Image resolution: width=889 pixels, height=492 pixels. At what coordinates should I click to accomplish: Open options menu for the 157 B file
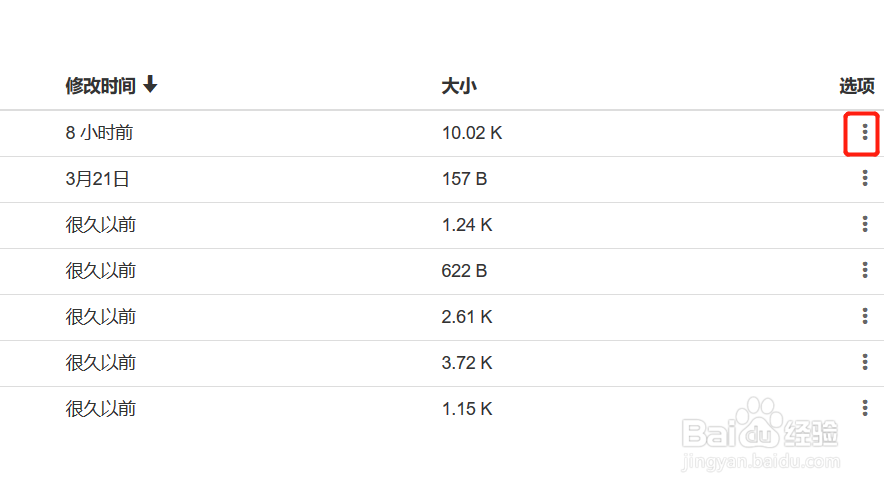click(x=865, y=179)
